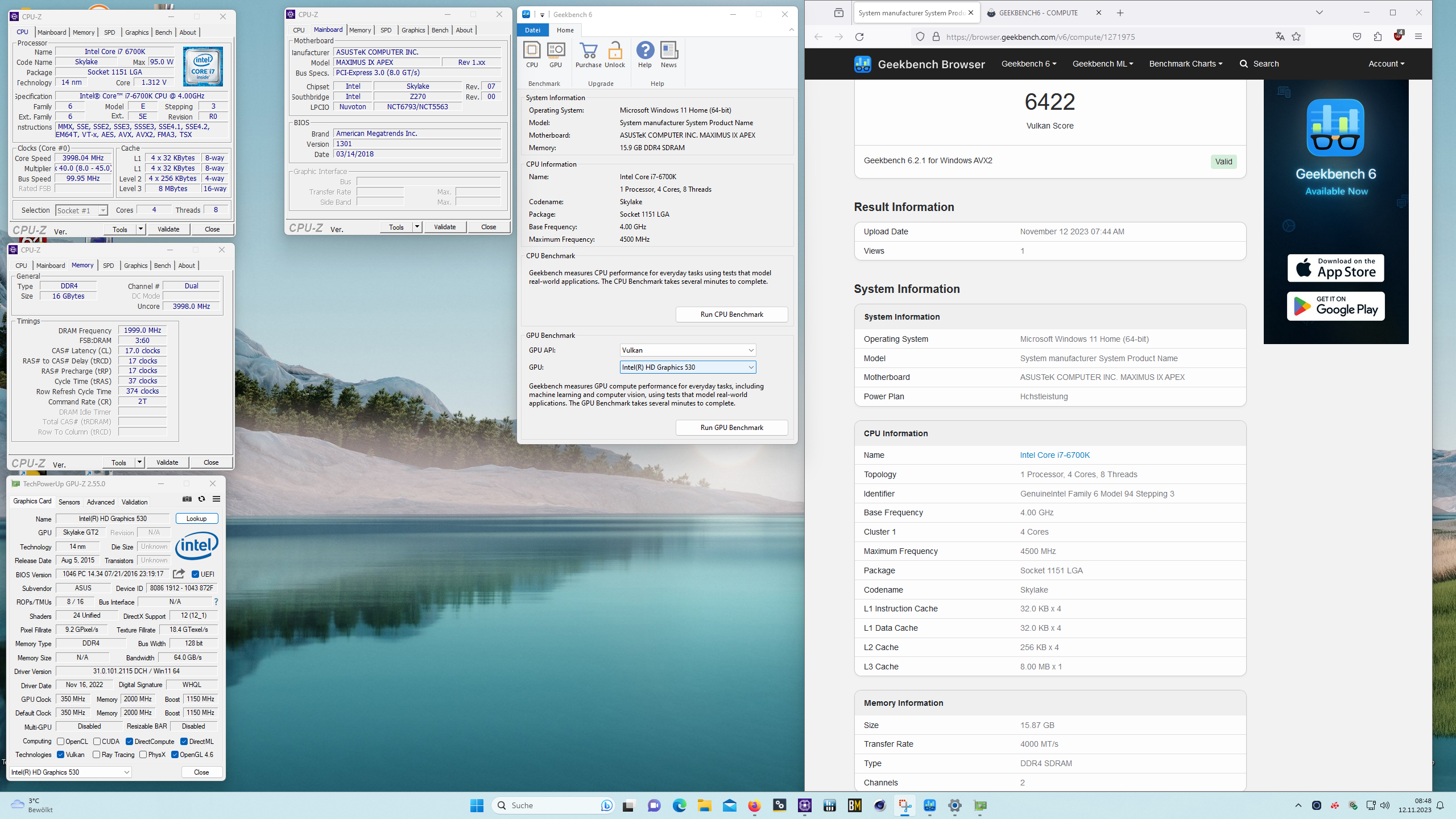Take a GPU-Z screenshot with the camera icon

(187, 499)
